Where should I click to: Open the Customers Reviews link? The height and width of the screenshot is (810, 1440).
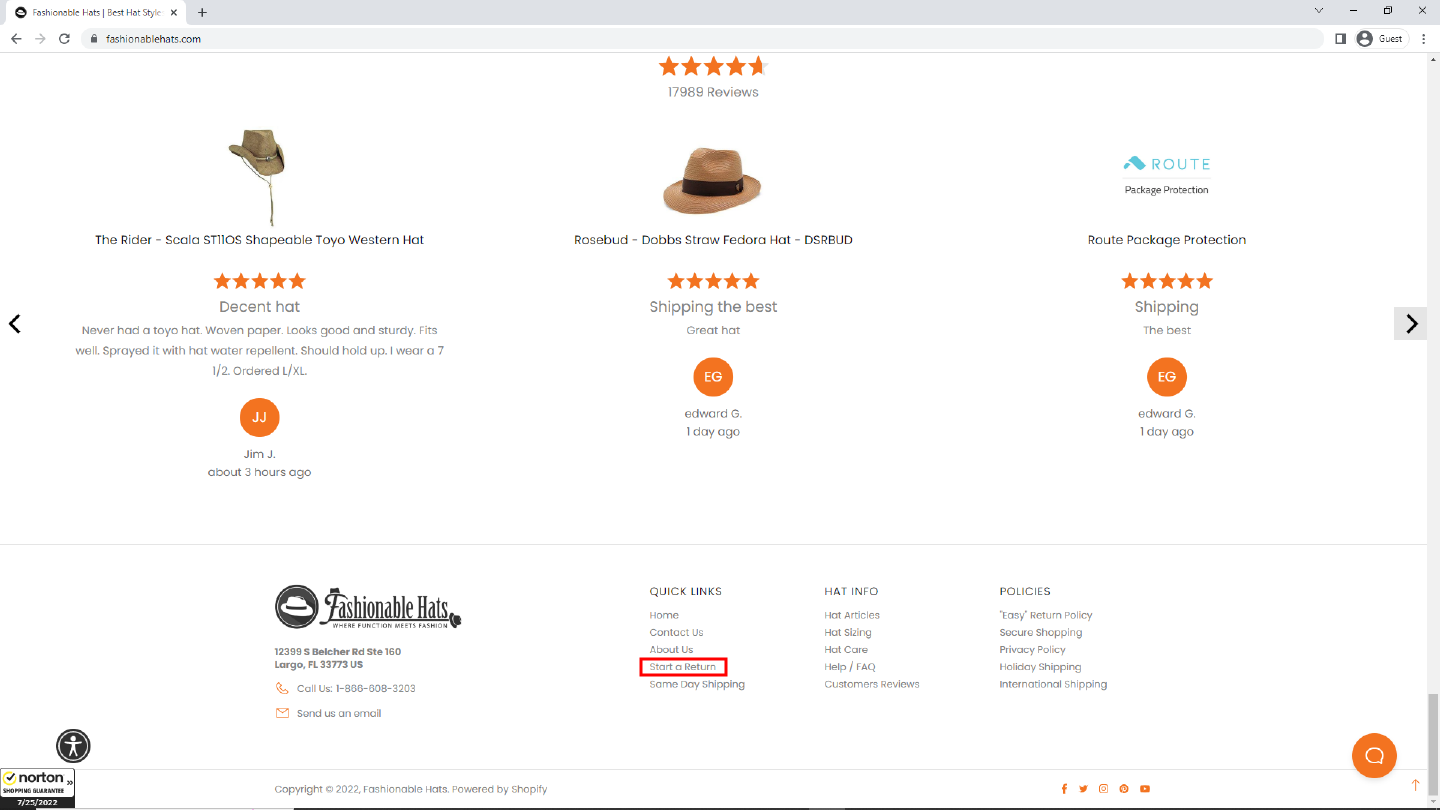tap(872, 684)
